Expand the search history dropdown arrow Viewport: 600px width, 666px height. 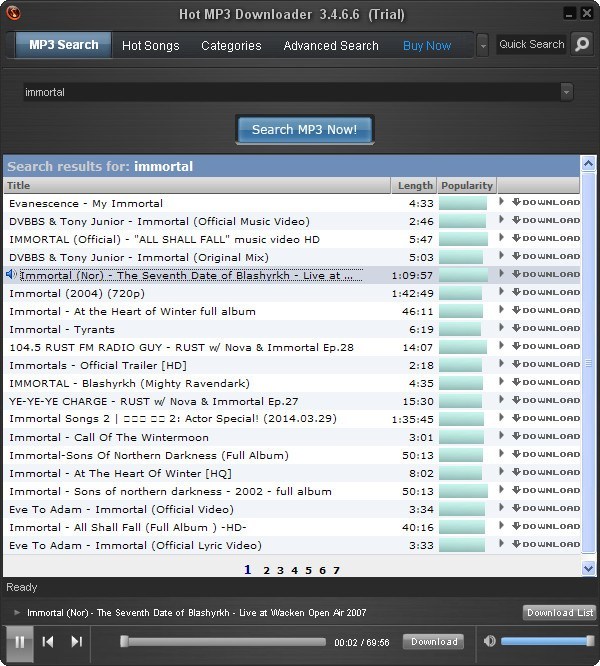(x=566, y=92)
